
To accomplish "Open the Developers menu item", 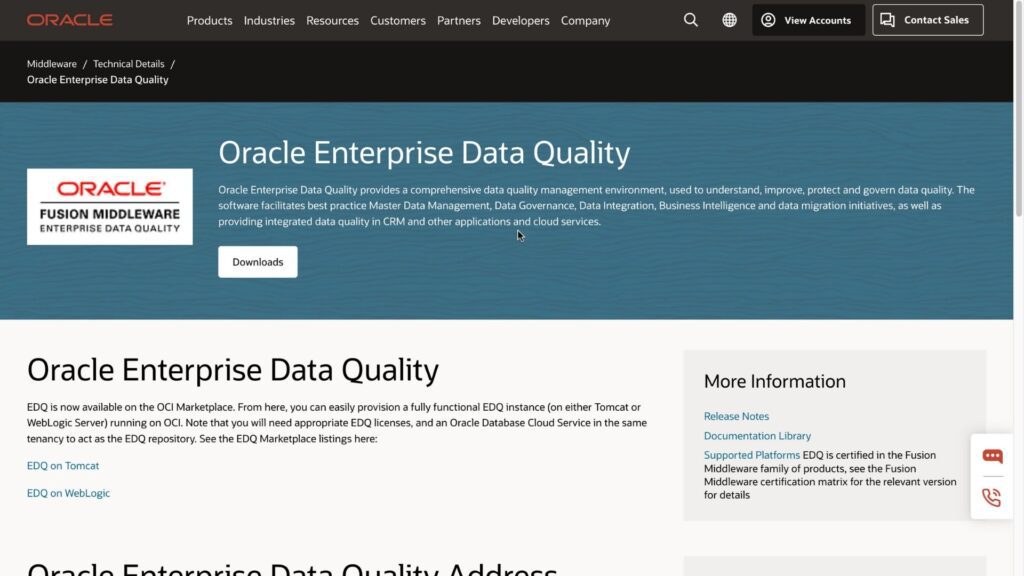I will click(x=520, y=20).
